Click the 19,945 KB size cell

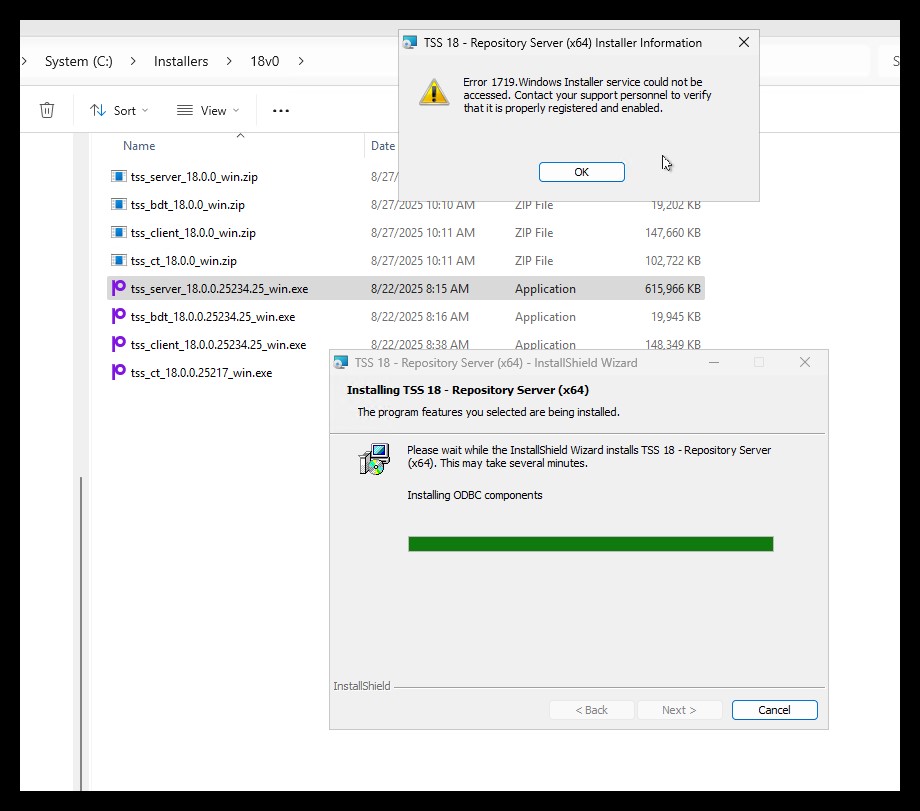(675, 317)
